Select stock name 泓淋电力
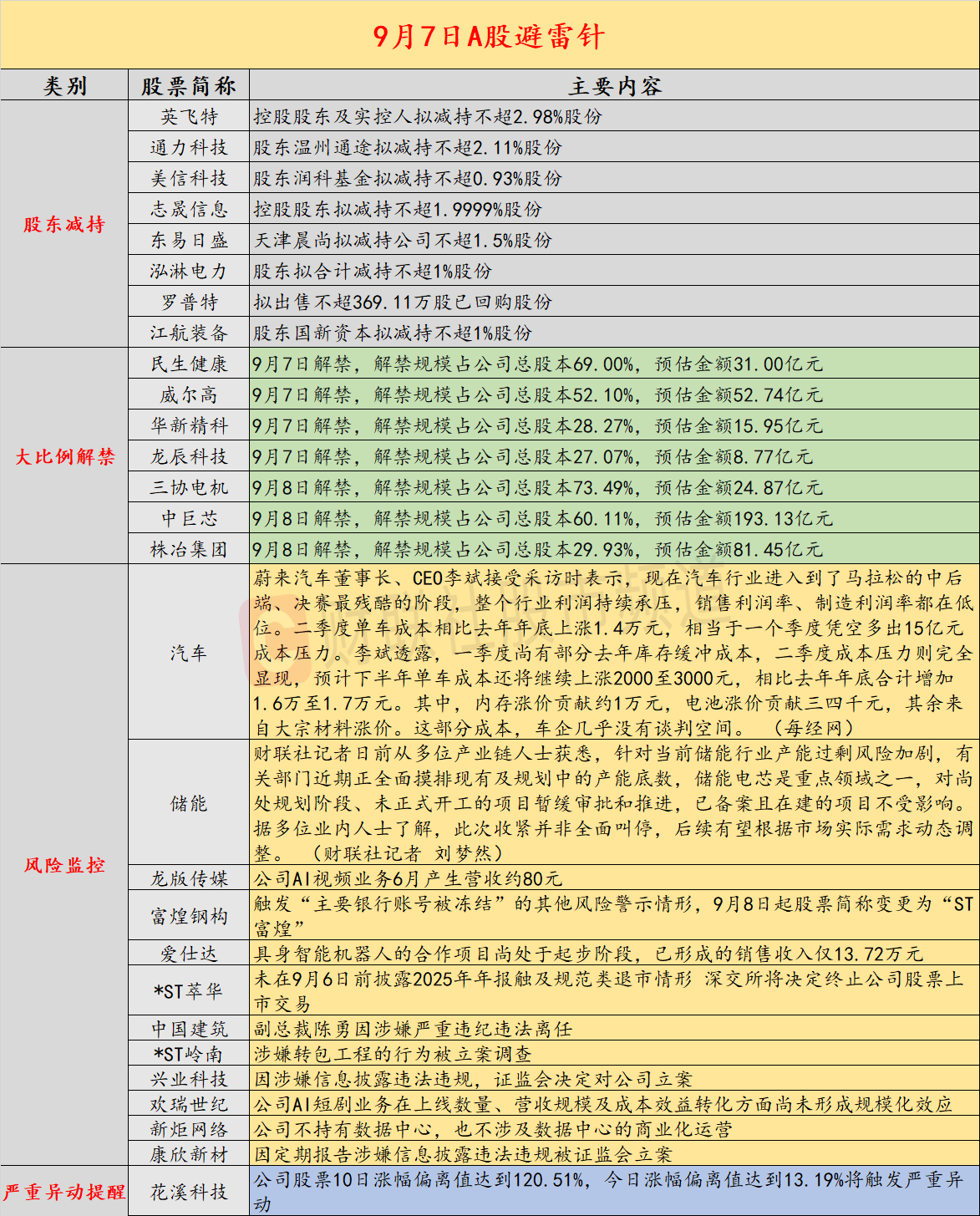The width and height of the screenshot is (980, 1216). point(189,271)
